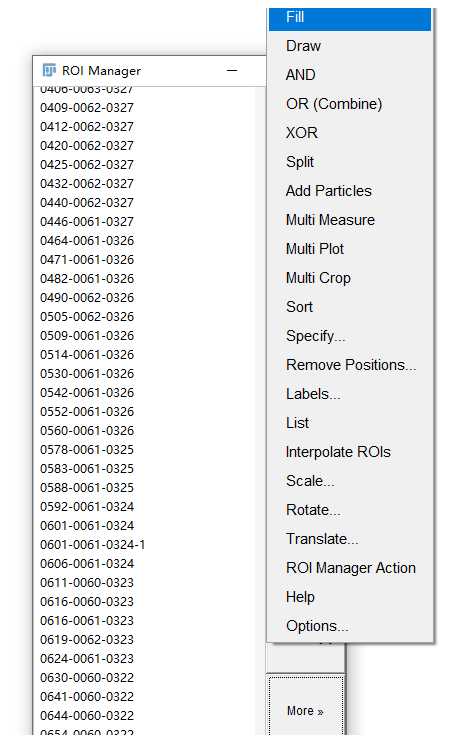Viewport: 460px width, 736px height.
Task: Choose Fill from the popup menu
Action: [x=350, y=18]
